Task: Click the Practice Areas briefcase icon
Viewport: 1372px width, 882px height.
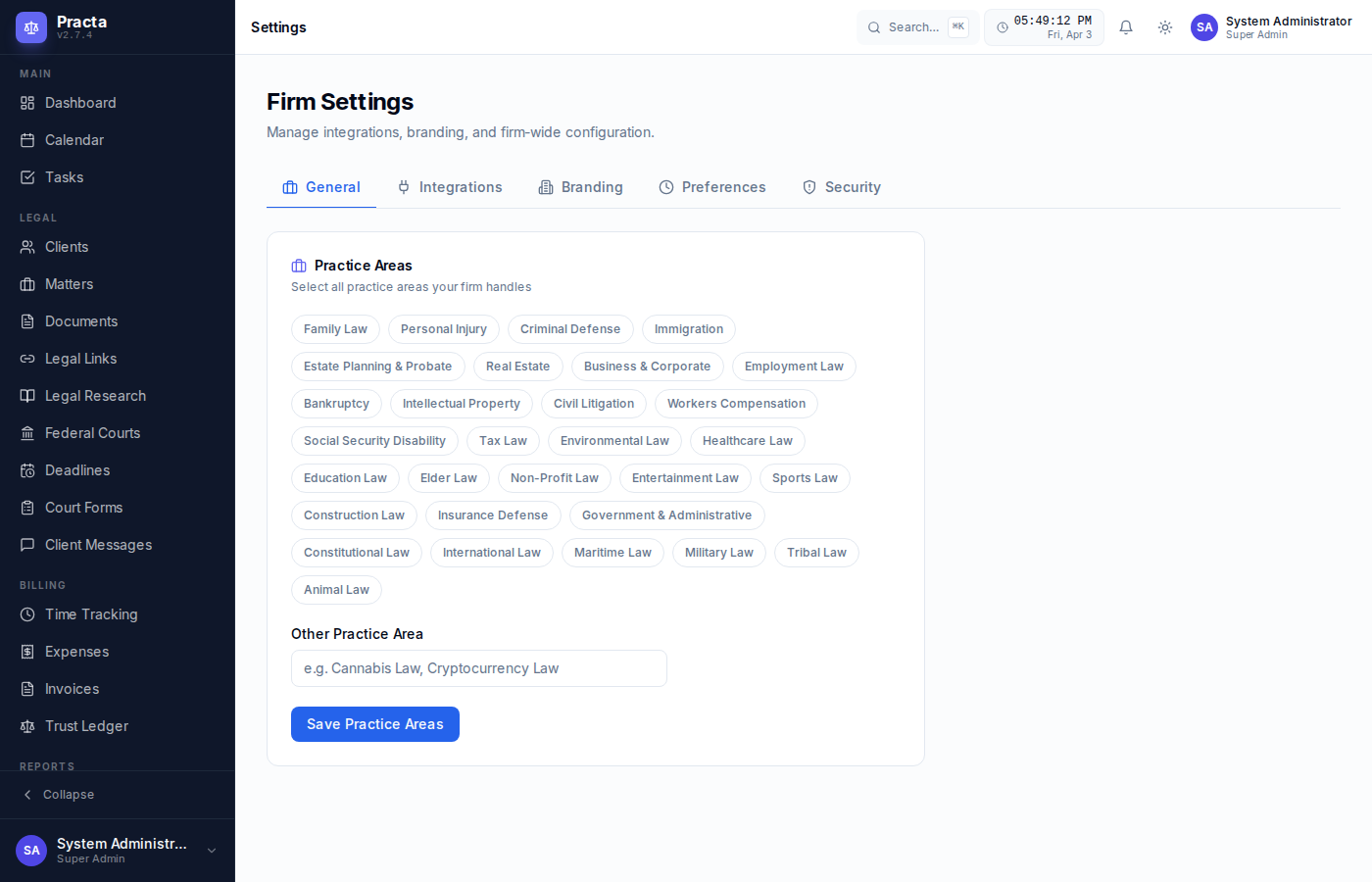Action: point(299,266)
